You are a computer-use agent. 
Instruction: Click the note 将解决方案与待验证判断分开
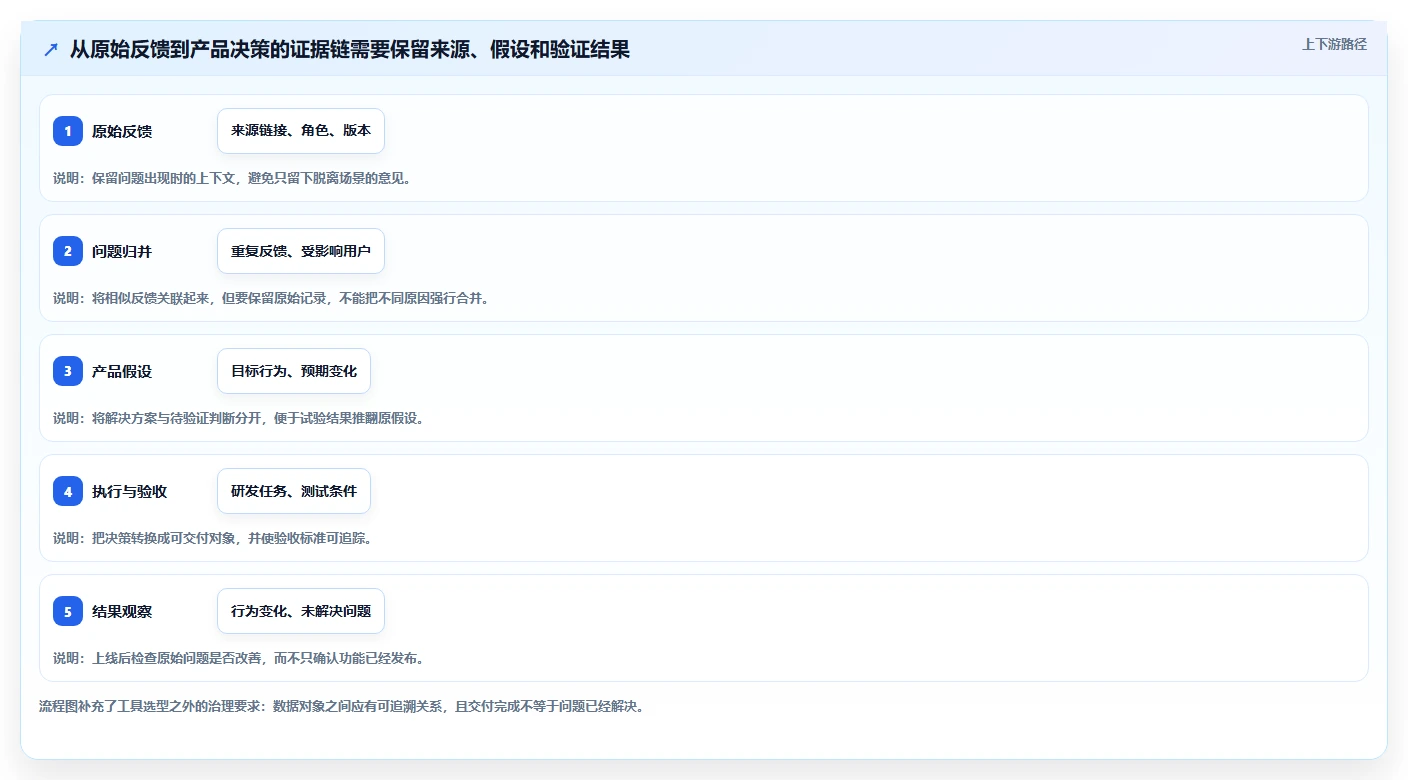[239, 418]
